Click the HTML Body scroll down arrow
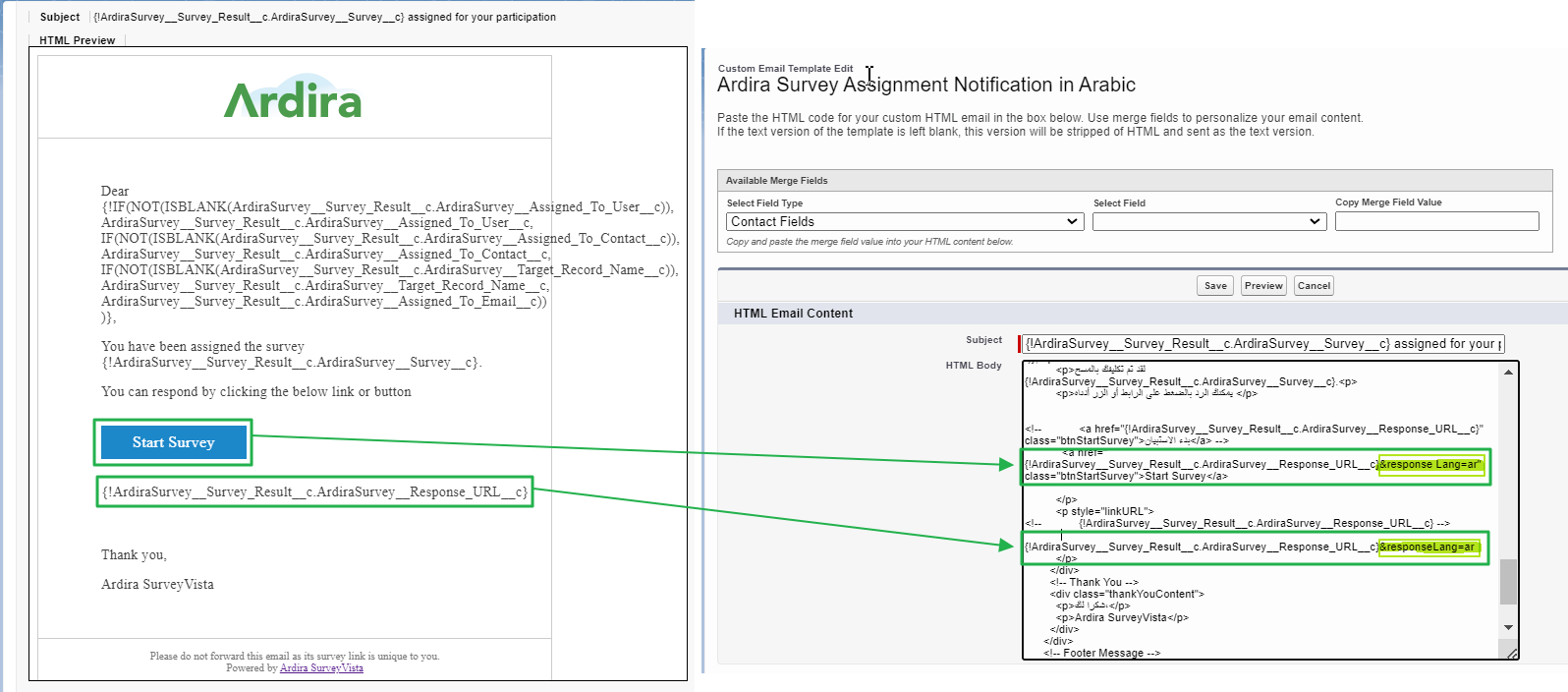The width and height of the screenshot is (1568, 692). [x=1508, y=627]
